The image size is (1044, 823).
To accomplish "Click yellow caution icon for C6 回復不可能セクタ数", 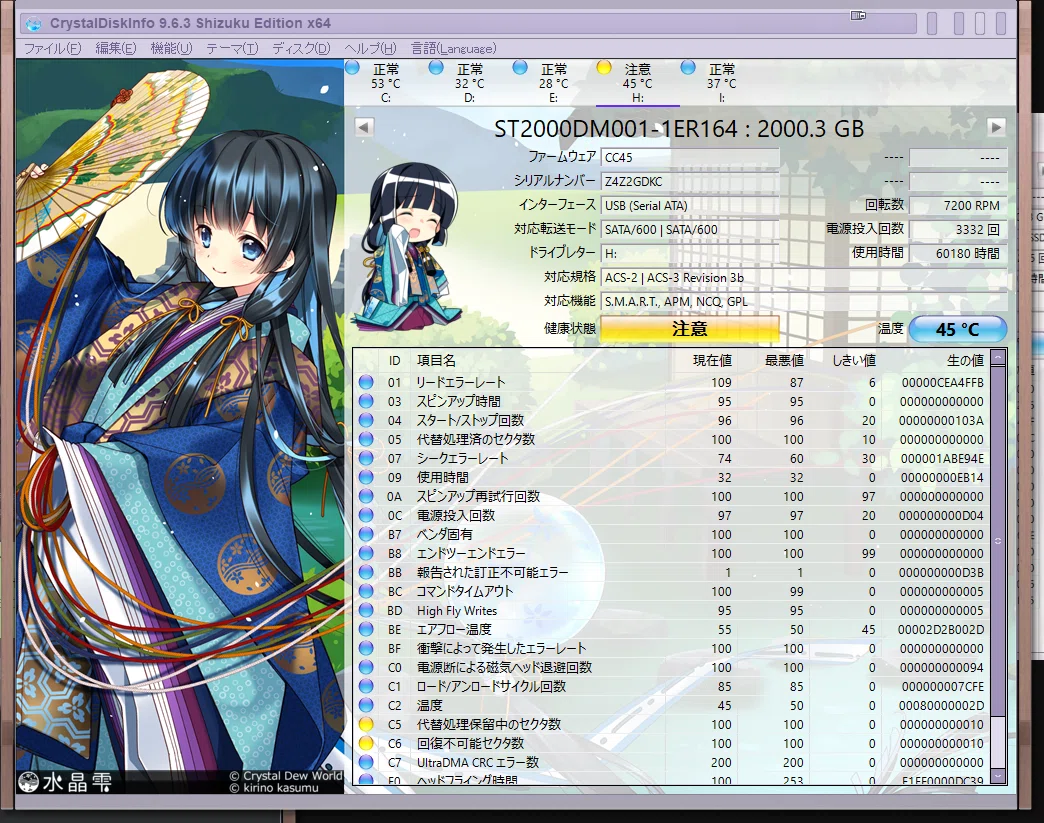I will tap(366, 742).
